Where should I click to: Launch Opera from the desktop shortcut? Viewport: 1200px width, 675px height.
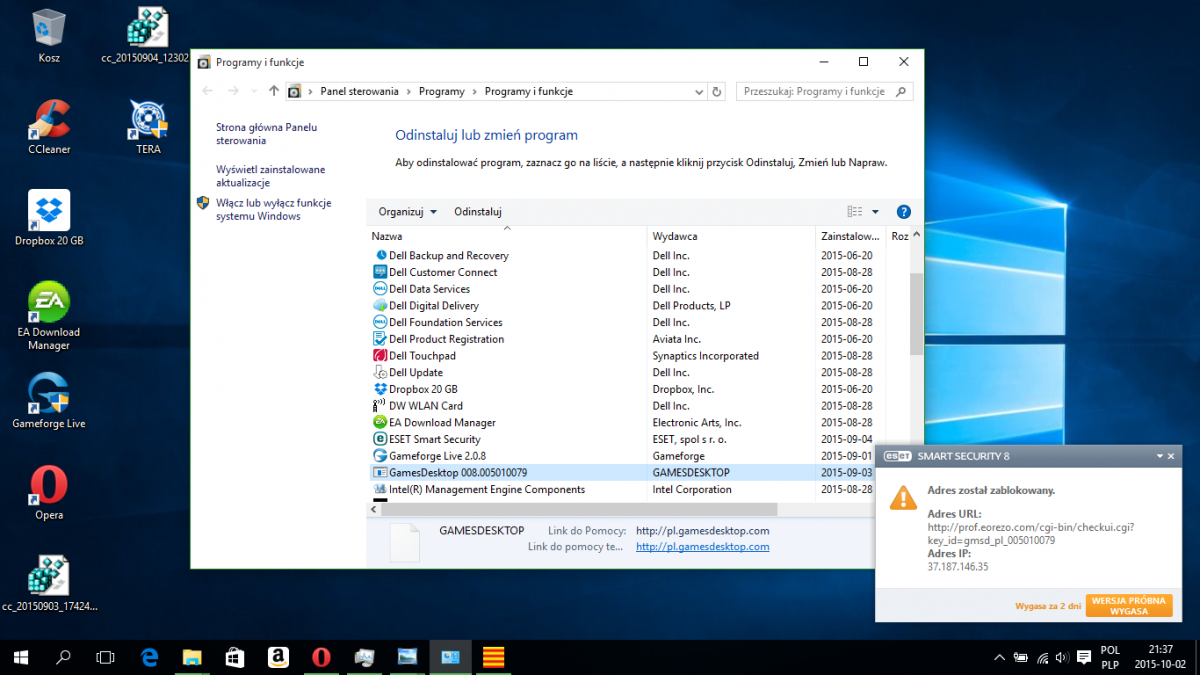[x=49, y=492]
